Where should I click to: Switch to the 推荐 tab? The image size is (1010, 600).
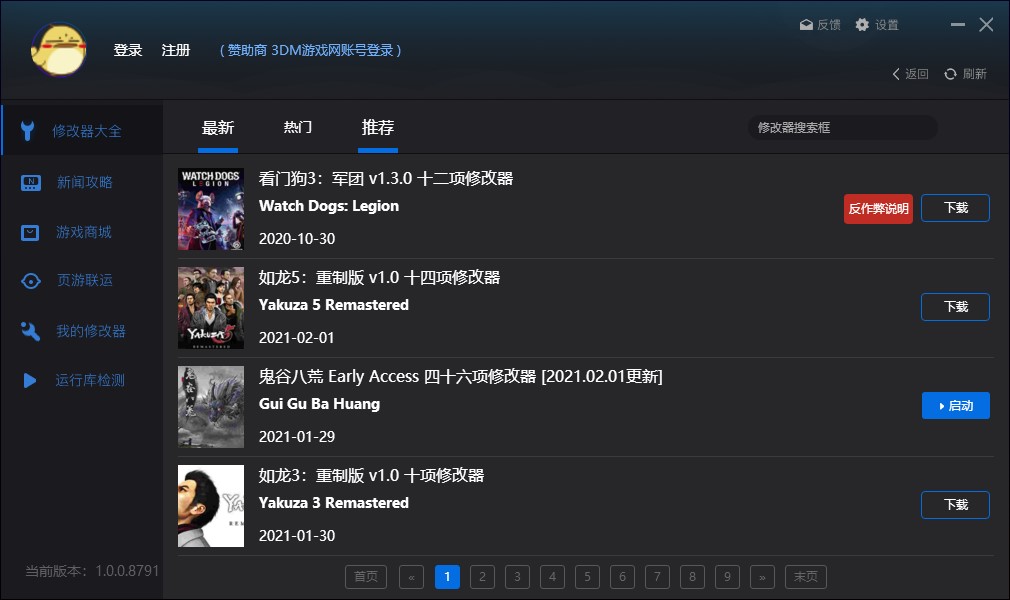coord(377,128)
